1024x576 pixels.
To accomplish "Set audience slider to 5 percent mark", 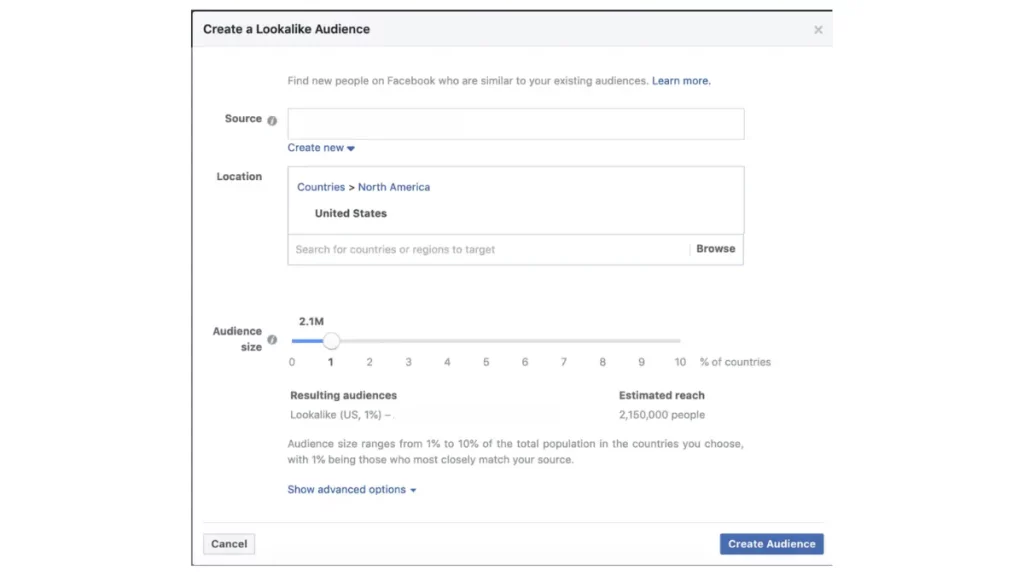I will coord(486,340).
